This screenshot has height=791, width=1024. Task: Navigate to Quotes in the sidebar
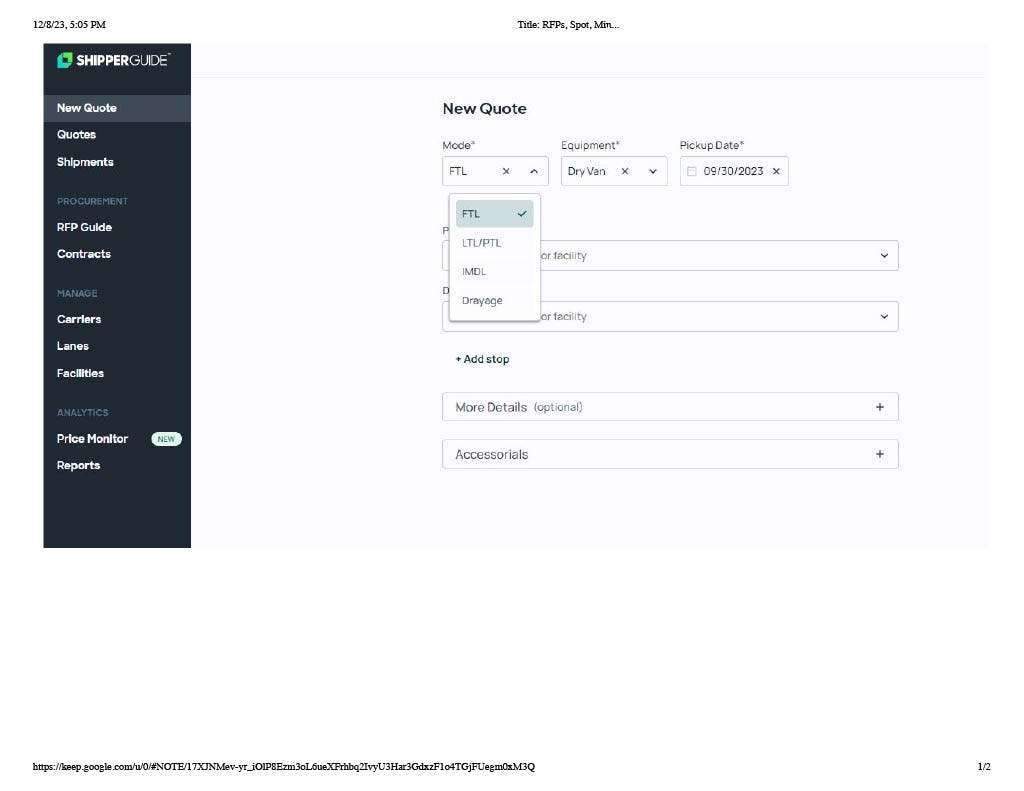tap(76, 134)
